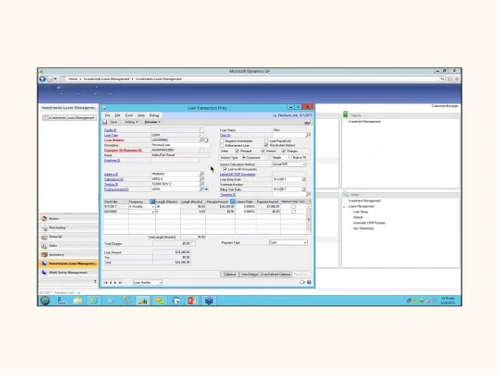This screenshot has height=375, width=500.
Task: Click the Collateral button
Action: pos(230,274)
